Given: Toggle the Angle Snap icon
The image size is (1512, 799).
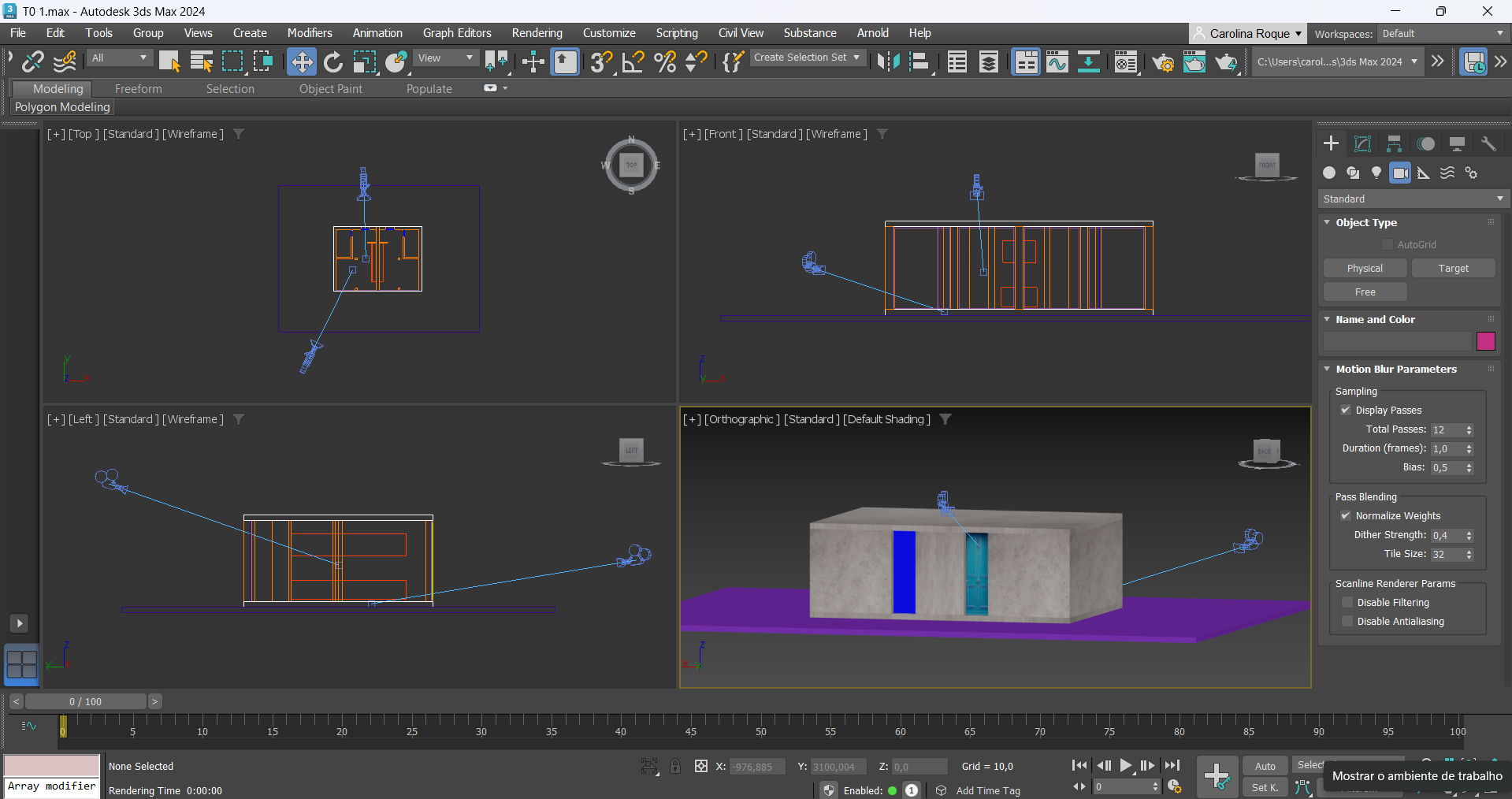Looking at the screenshot, I should pos(633,61).
